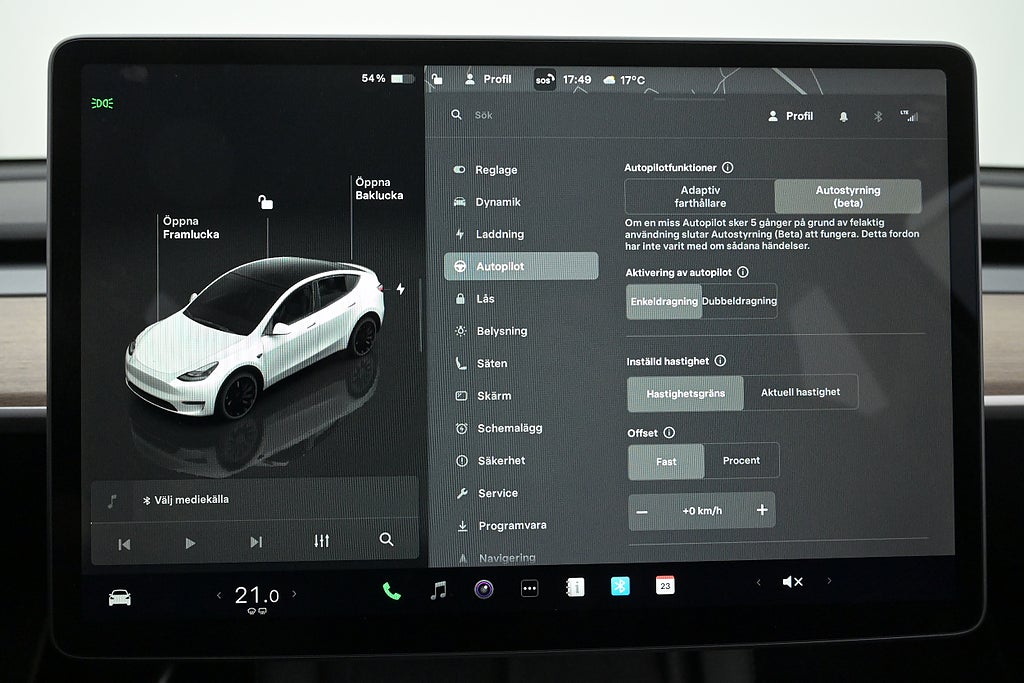
Task: Increase temperature with right chevron
Action: [294, 595]
